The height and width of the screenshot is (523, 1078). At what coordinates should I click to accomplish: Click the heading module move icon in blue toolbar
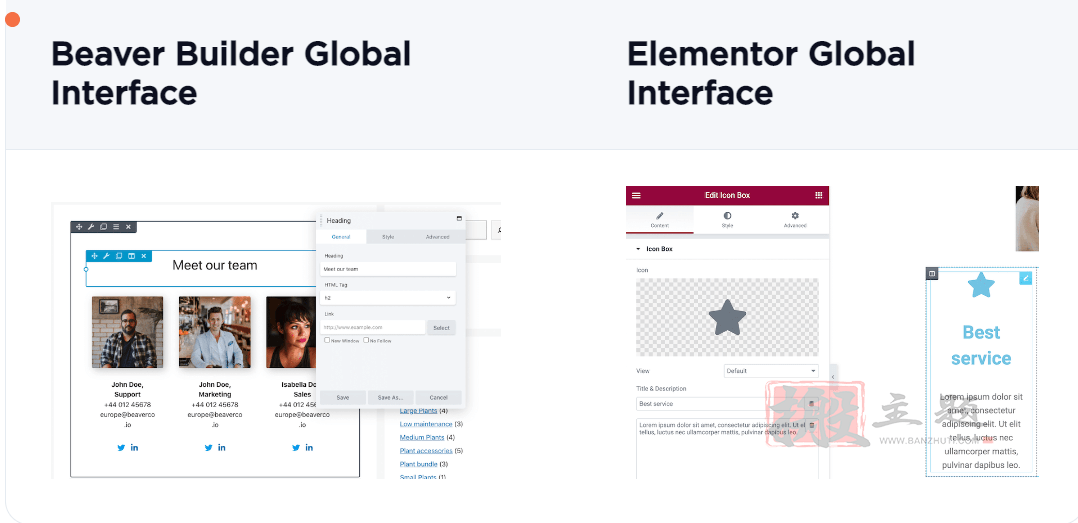pos(94,256)
